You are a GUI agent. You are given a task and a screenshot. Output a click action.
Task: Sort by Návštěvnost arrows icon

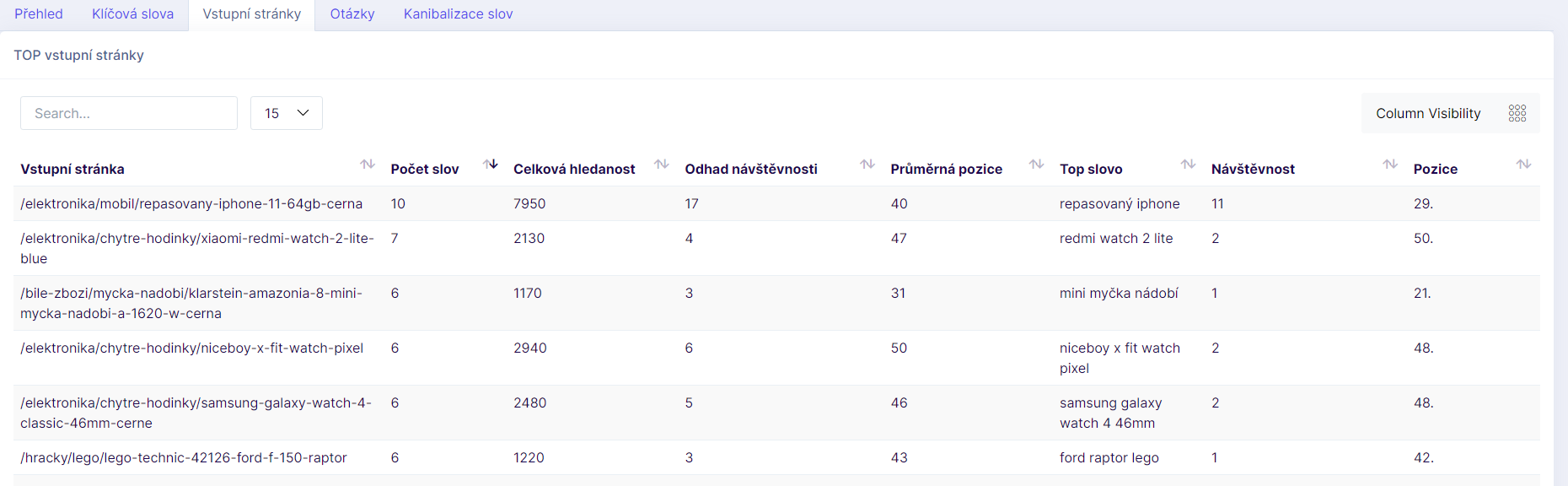(1390, 164)
